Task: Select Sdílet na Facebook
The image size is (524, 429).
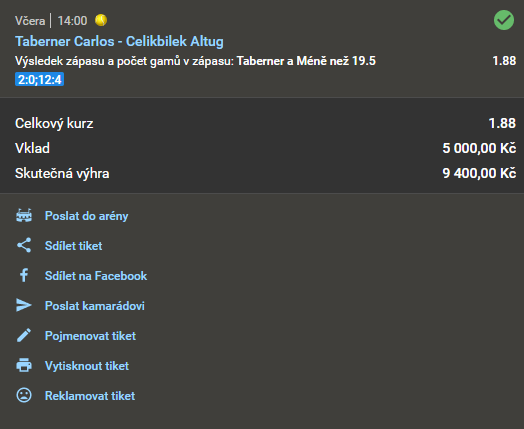Action: pos(96,276)
